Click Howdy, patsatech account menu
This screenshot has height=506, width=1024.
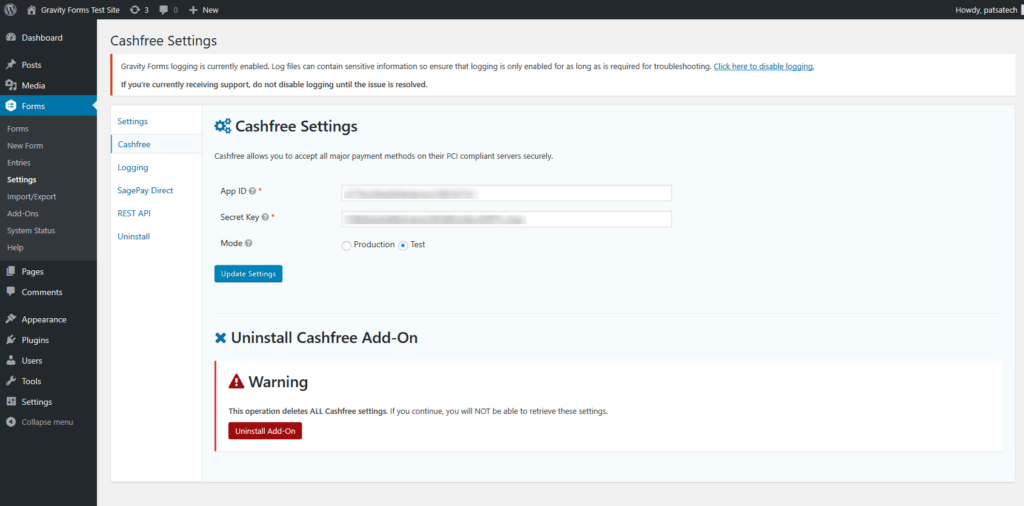[x=985, y=10]
